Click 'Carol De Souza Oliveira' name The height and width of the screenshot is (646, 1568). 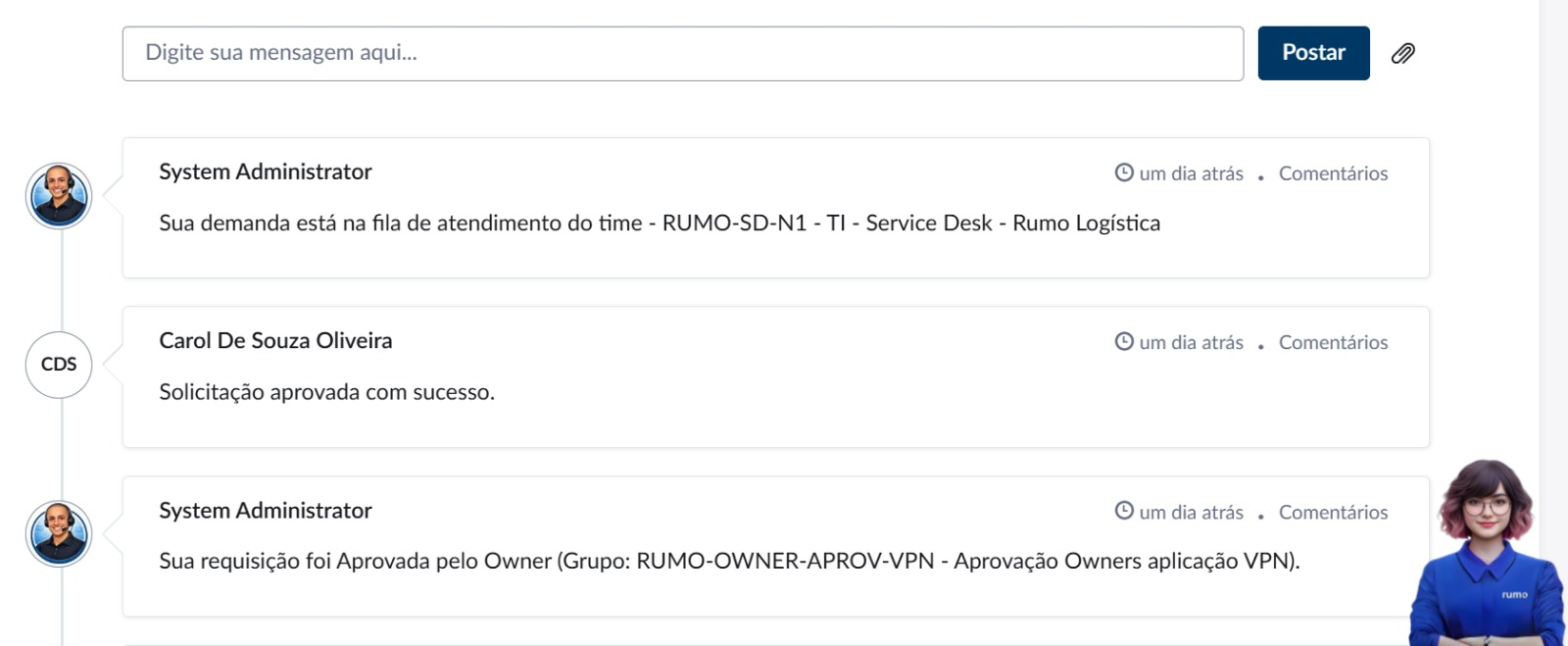[275, 340]
